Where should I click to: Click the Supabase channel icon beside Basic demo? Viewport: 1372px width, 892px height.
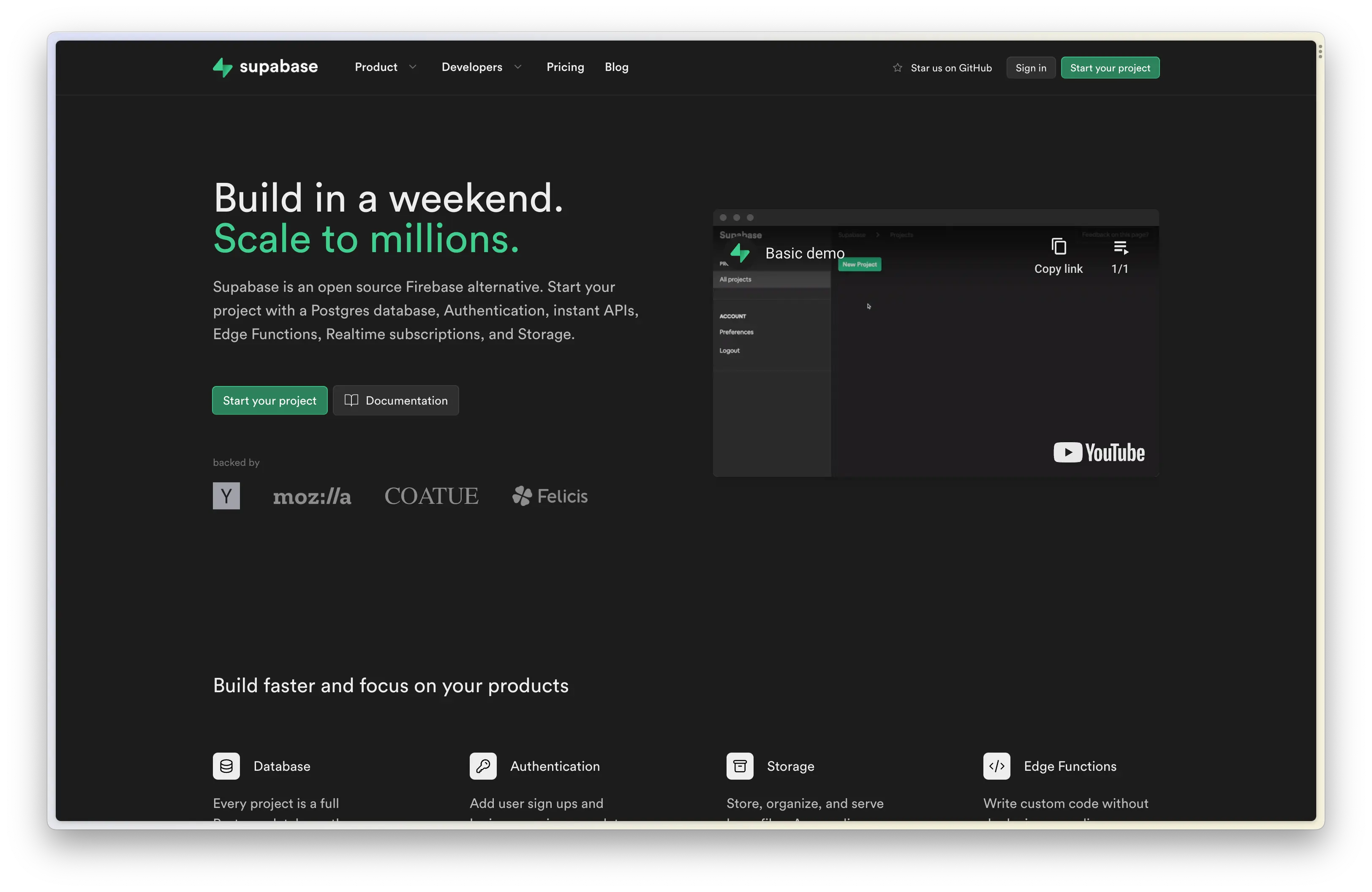pyautogui.click(x=740, y=253)
